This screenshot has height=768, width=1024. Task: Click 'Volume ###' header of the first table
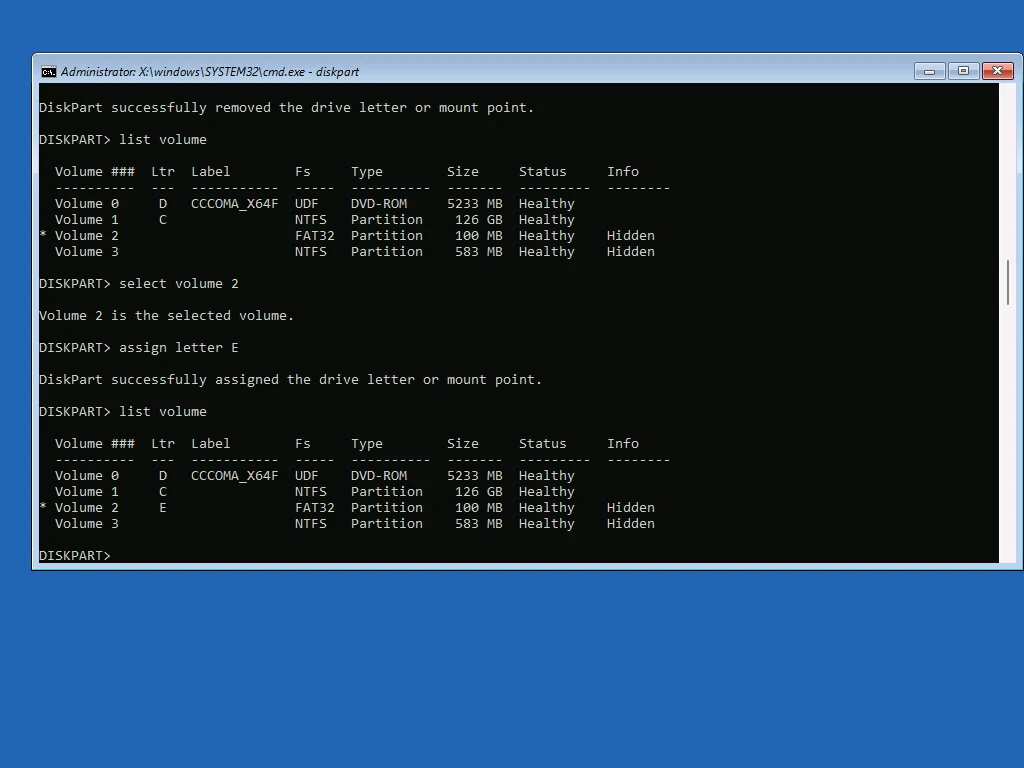click(95, 172)
